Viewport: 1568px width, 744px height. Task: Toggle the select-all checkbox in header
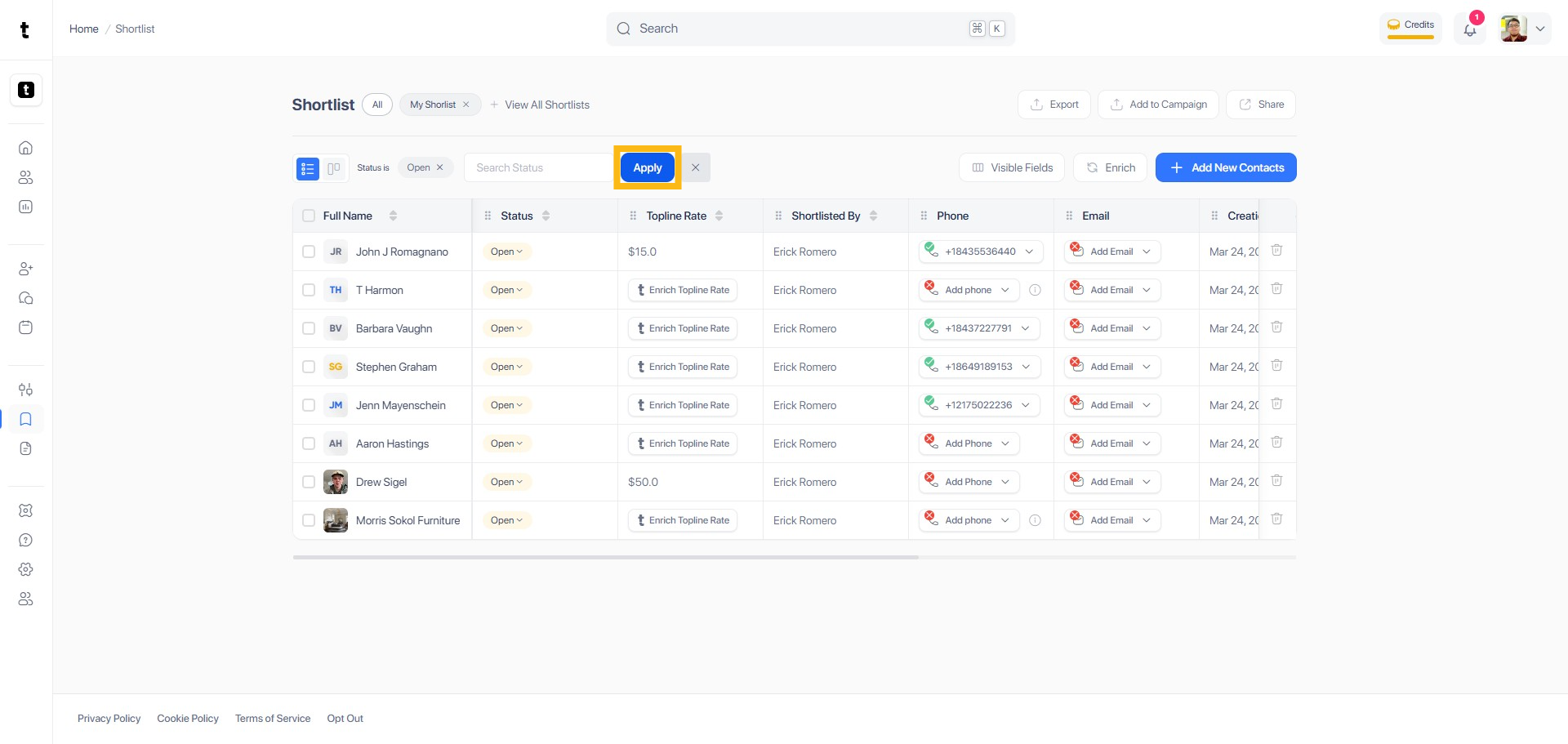pos(309,216)
